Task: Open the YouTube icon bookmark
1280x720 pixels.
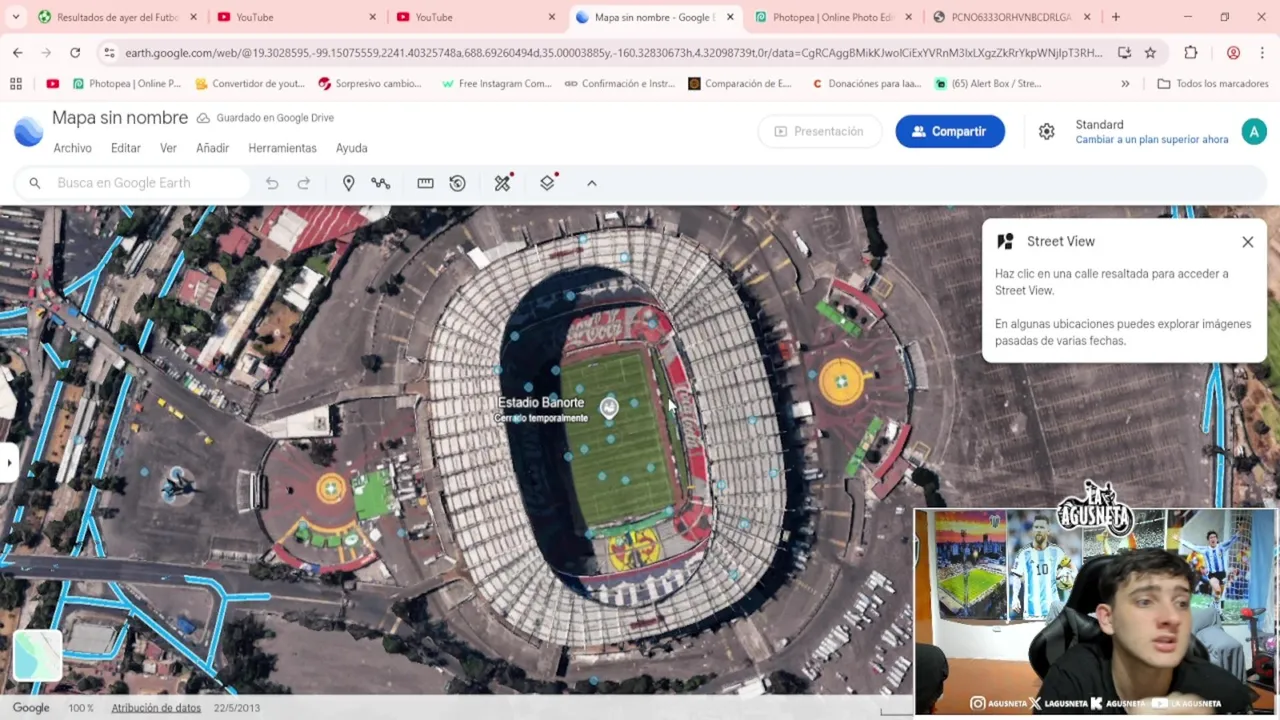Action: pos(53,84)
